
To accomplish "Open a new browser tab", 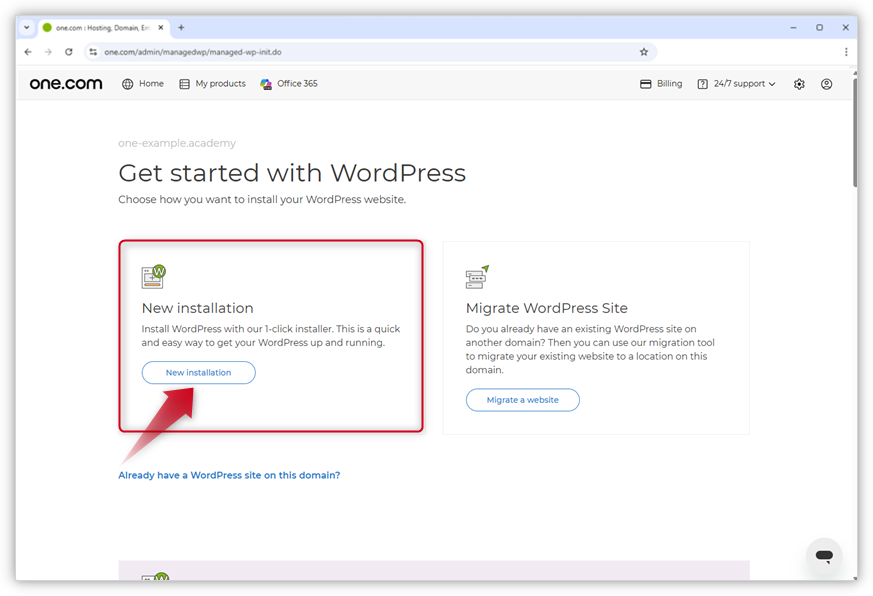I will [181, 27].
